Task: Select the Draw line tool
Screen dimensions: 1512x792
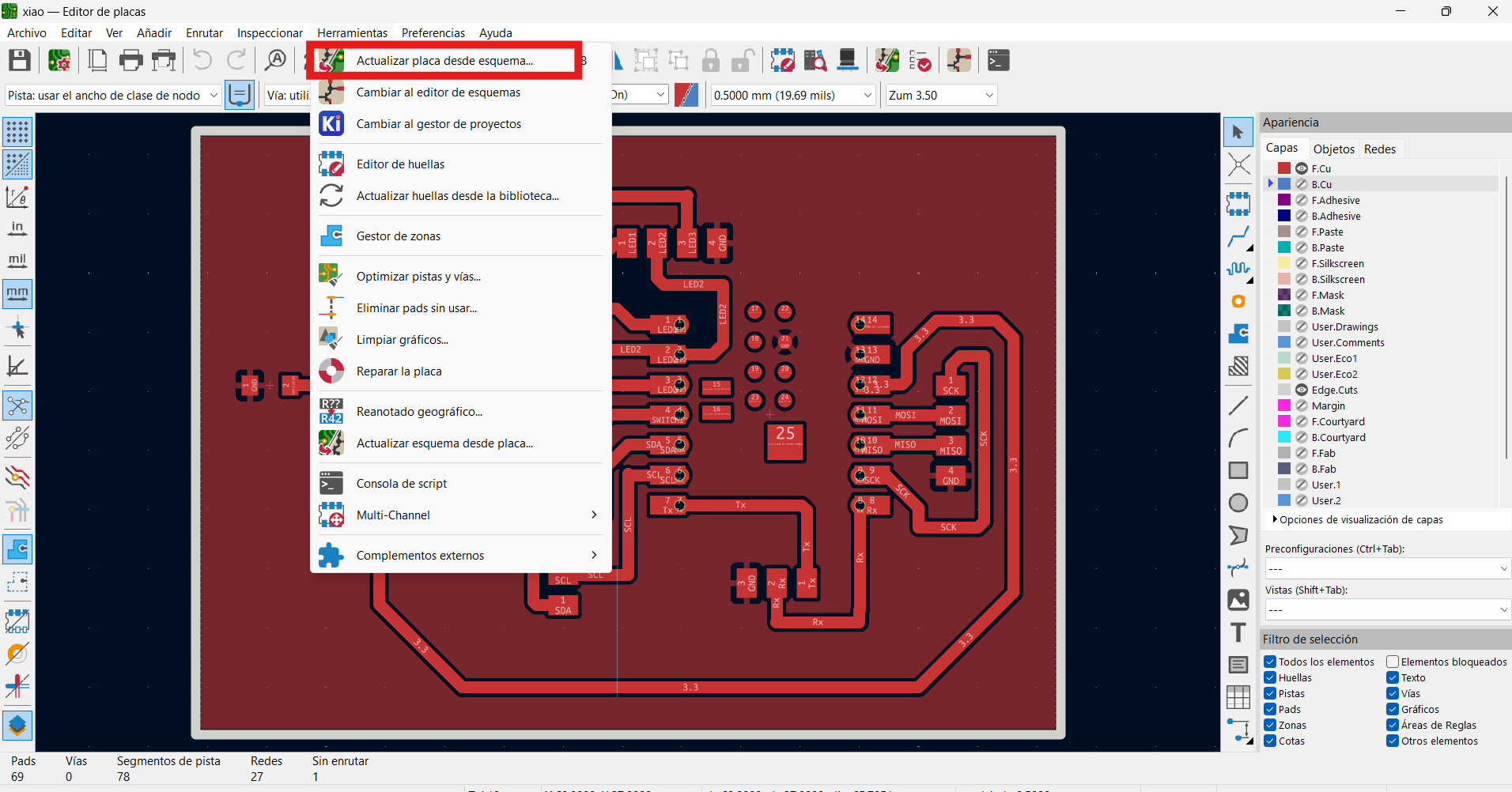Action: point(1238,405)
